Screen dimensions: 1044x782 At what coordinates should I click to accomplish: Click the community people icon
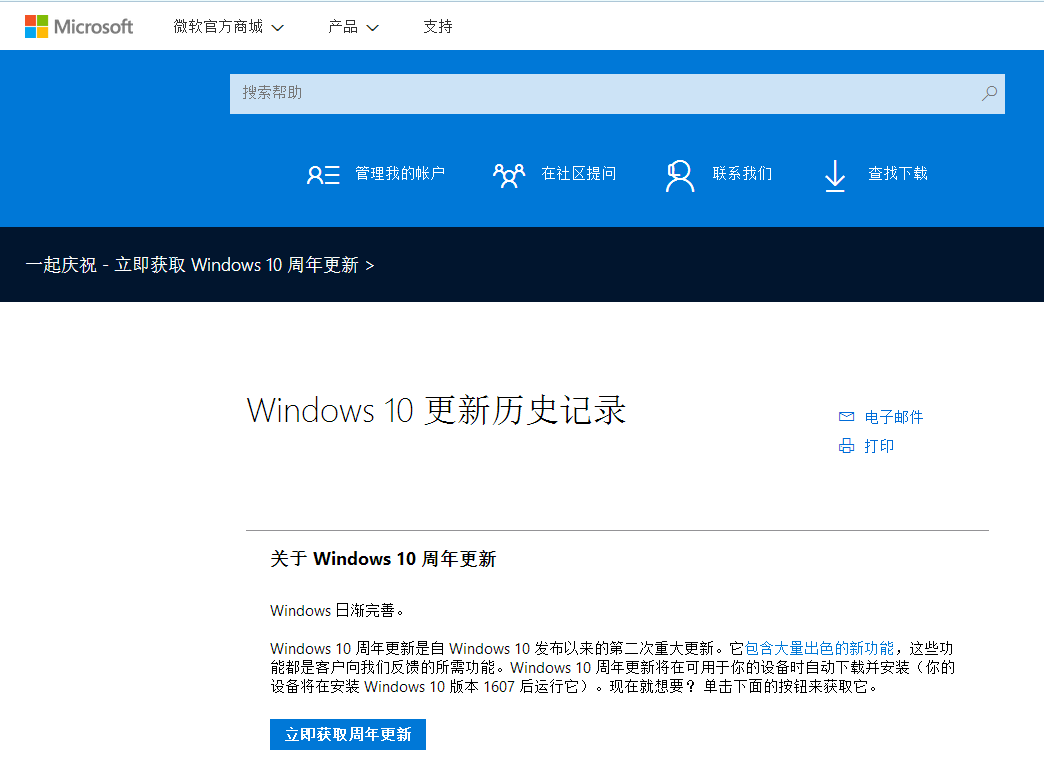[x=509, y=175]
